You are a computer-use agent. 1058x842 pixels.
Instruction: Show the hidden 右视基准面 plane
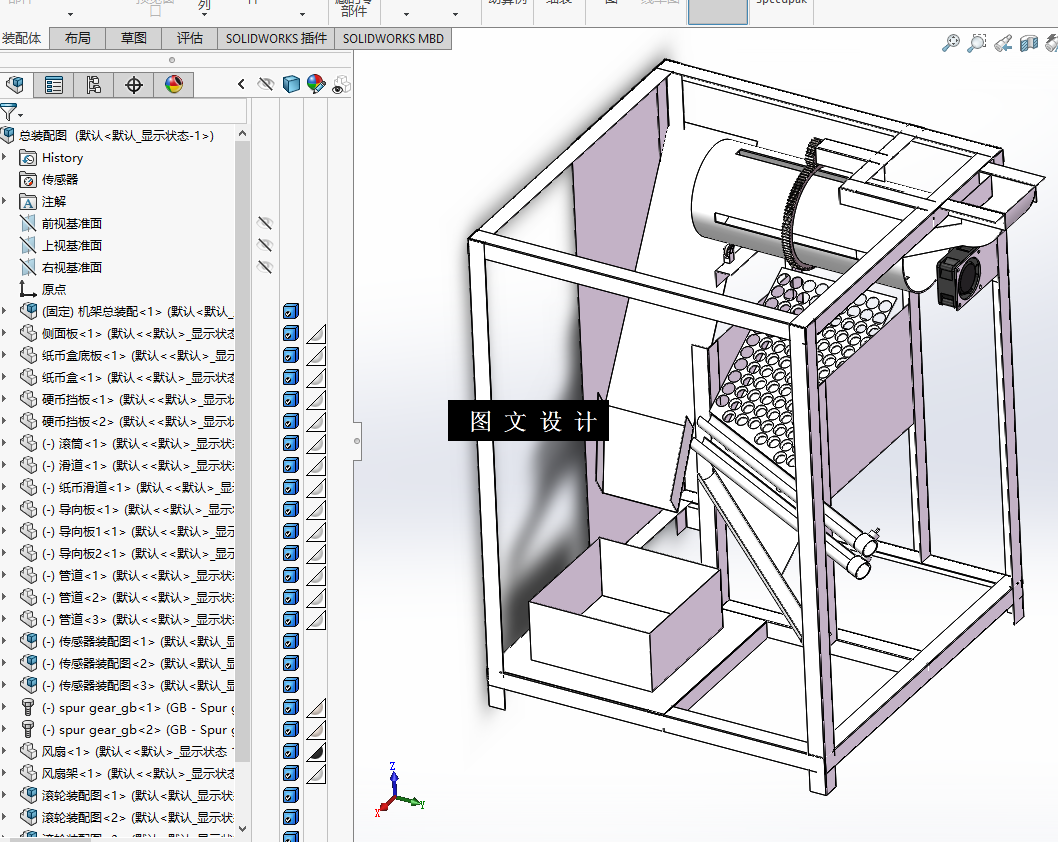265,267
